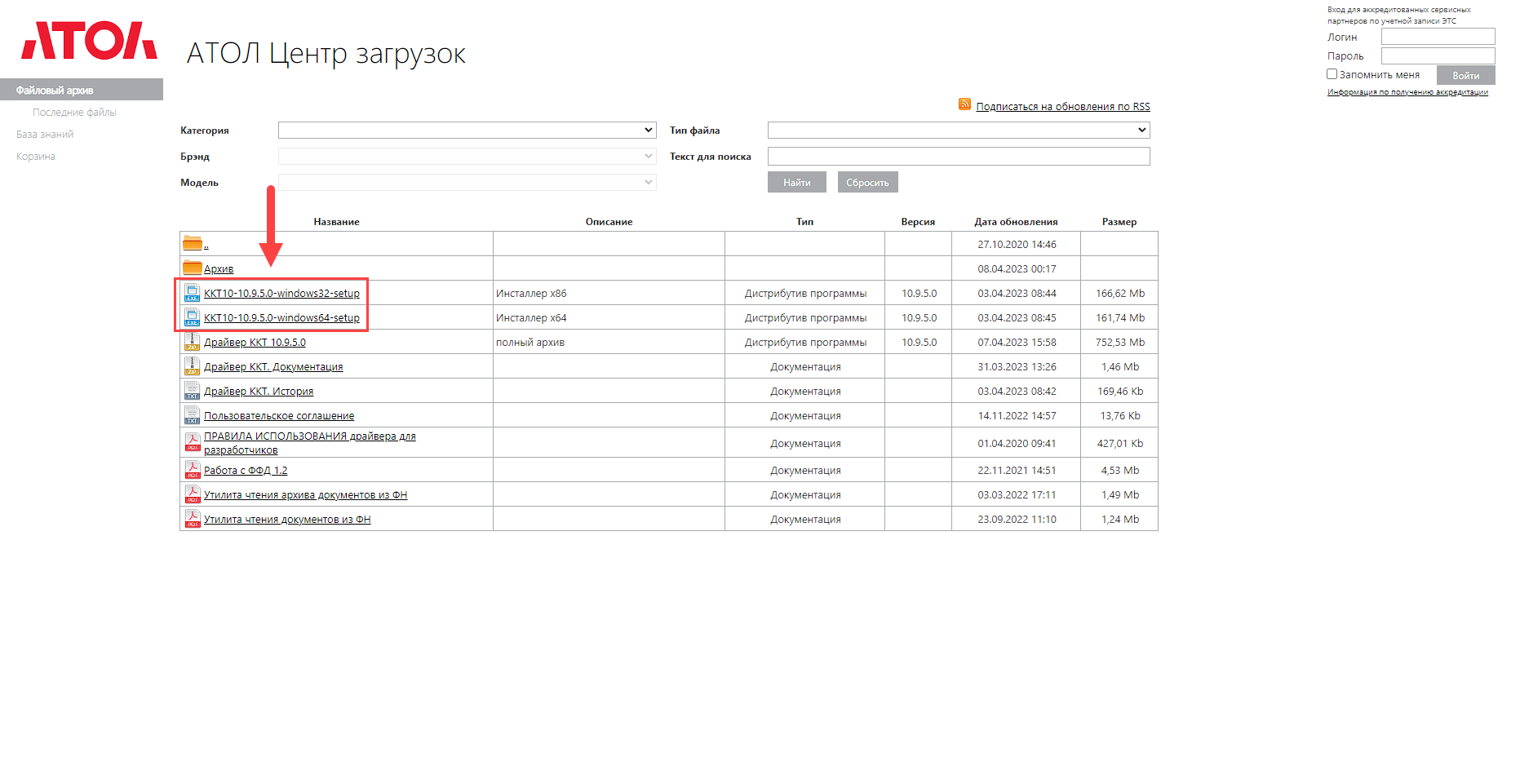1520x784 pixels.
Task: Click the Текст для поиска input field
Action: (958, 157)
